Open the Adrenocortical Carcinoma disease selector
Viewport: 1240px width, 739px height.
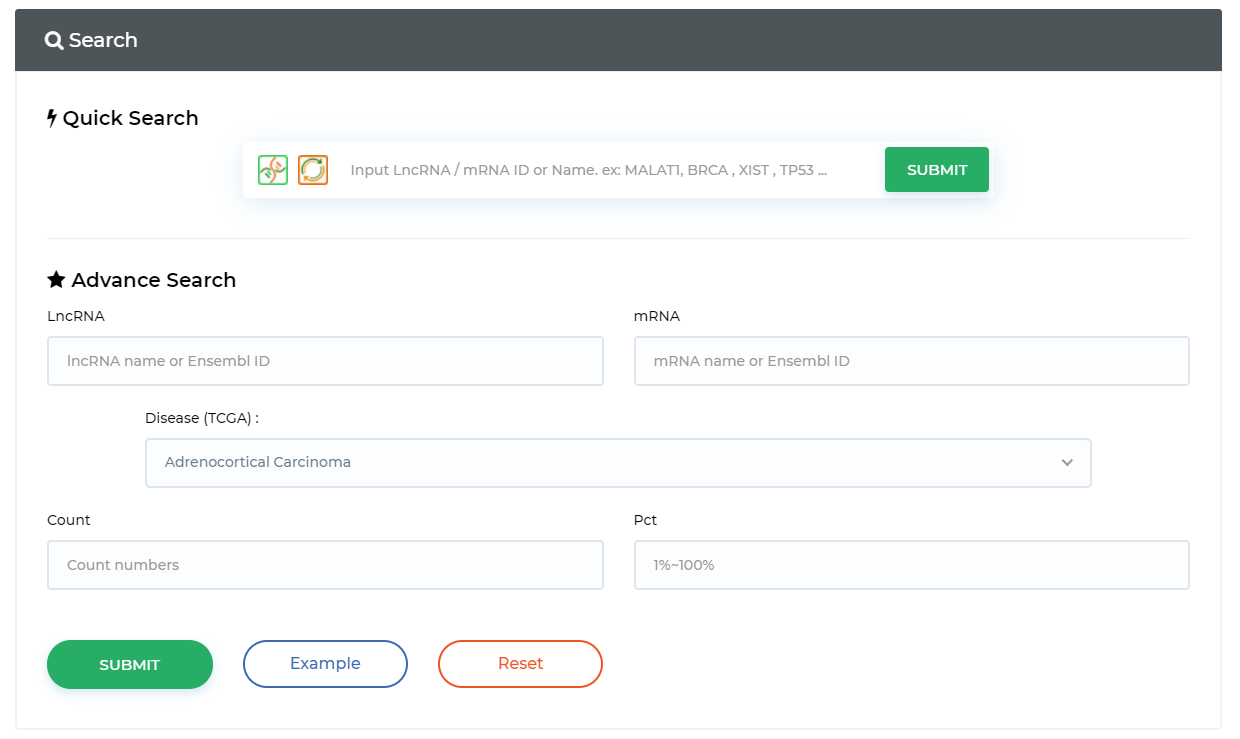tap(600, 463)
